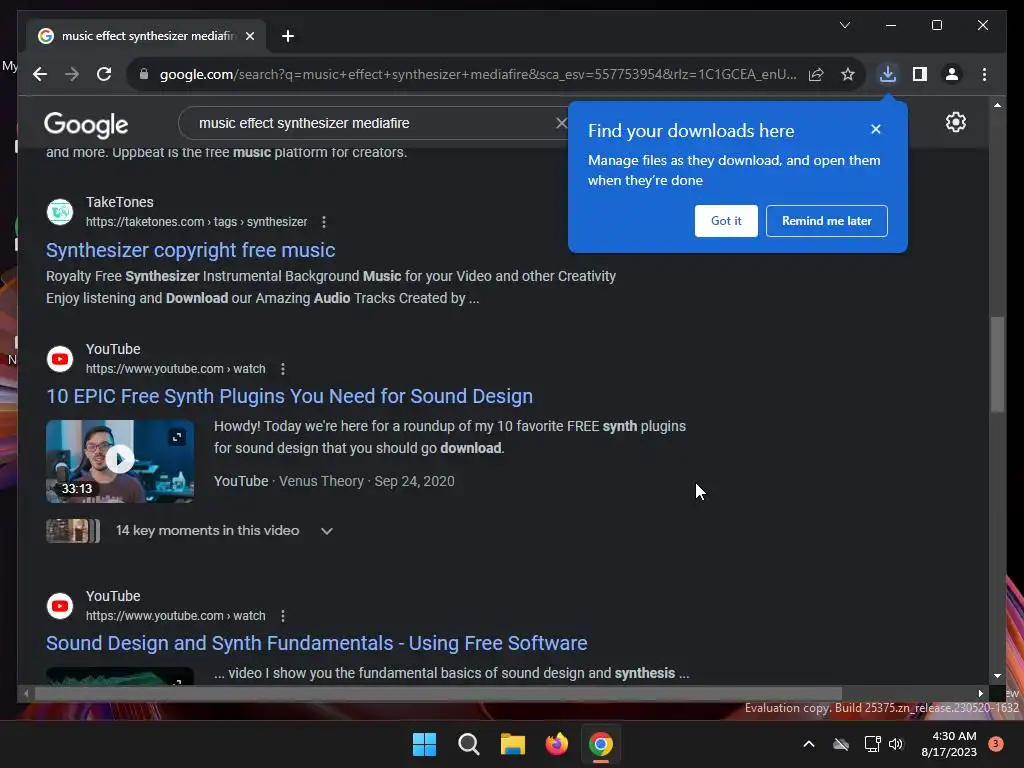1024x768 pixels.
Task: Expand 14 key moments in this video
Action: coord(327,531)
